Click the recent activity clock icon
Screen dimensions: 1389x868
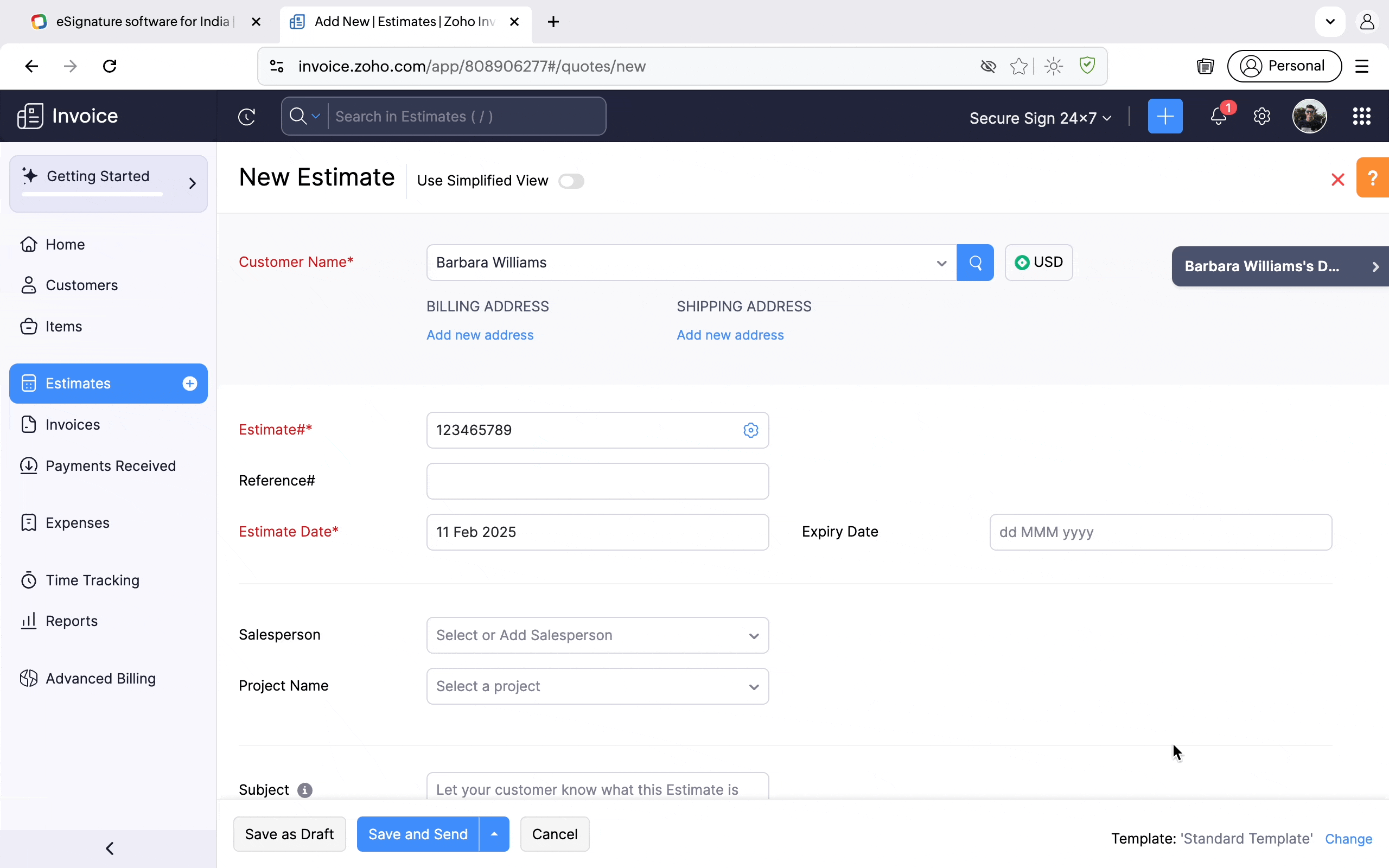[247, 117]
